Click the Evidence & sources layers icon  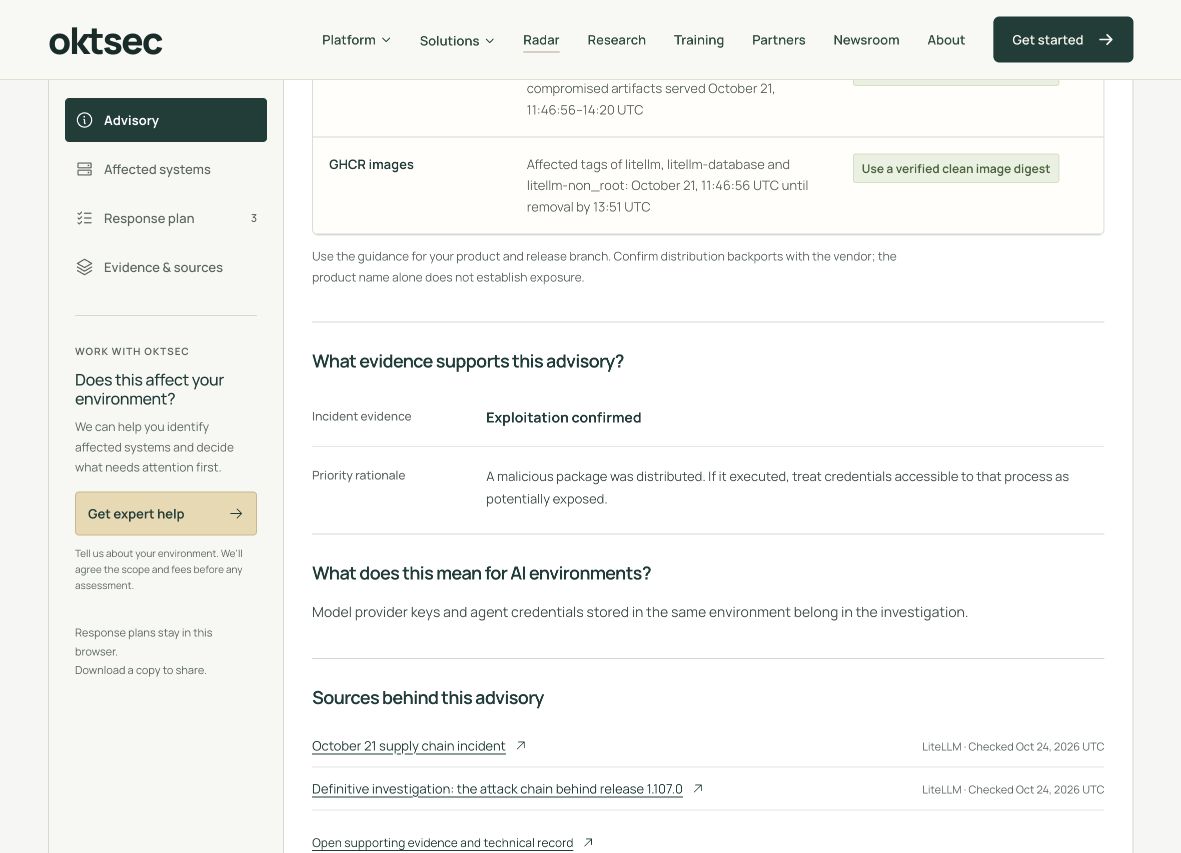[84, 267]
